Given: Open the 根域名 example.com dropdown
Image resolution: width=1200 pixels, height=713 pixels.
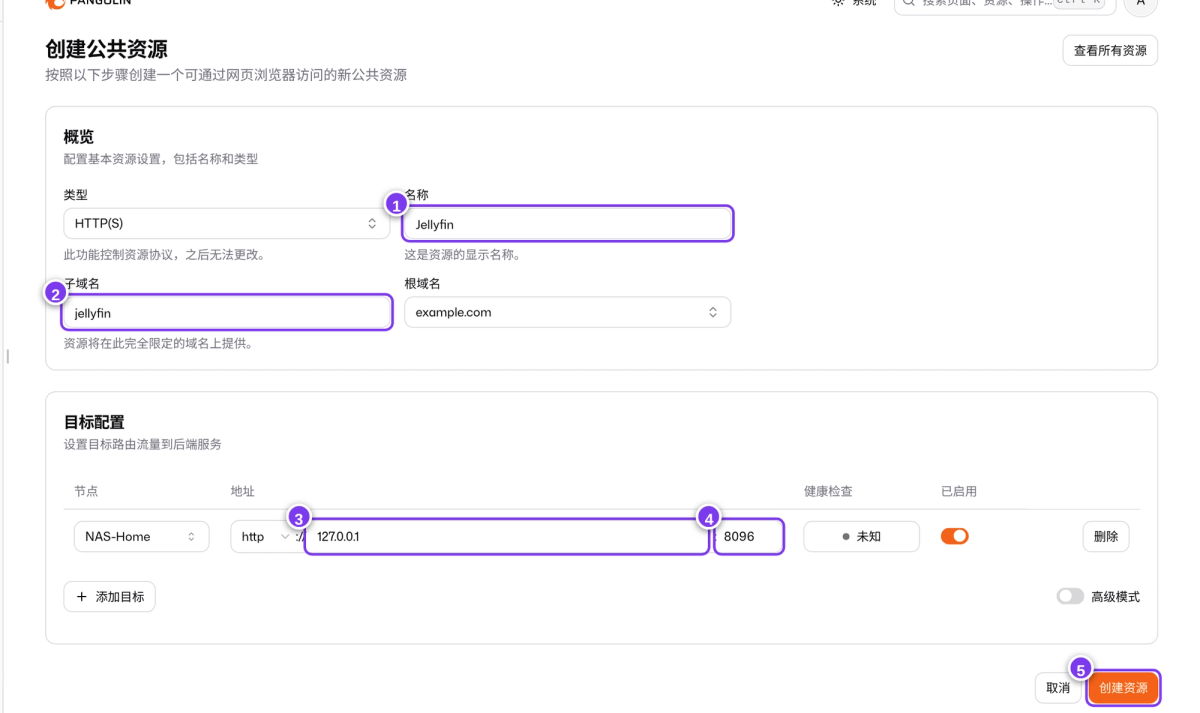Looking at the screenshot, I should tap(567, 312).
